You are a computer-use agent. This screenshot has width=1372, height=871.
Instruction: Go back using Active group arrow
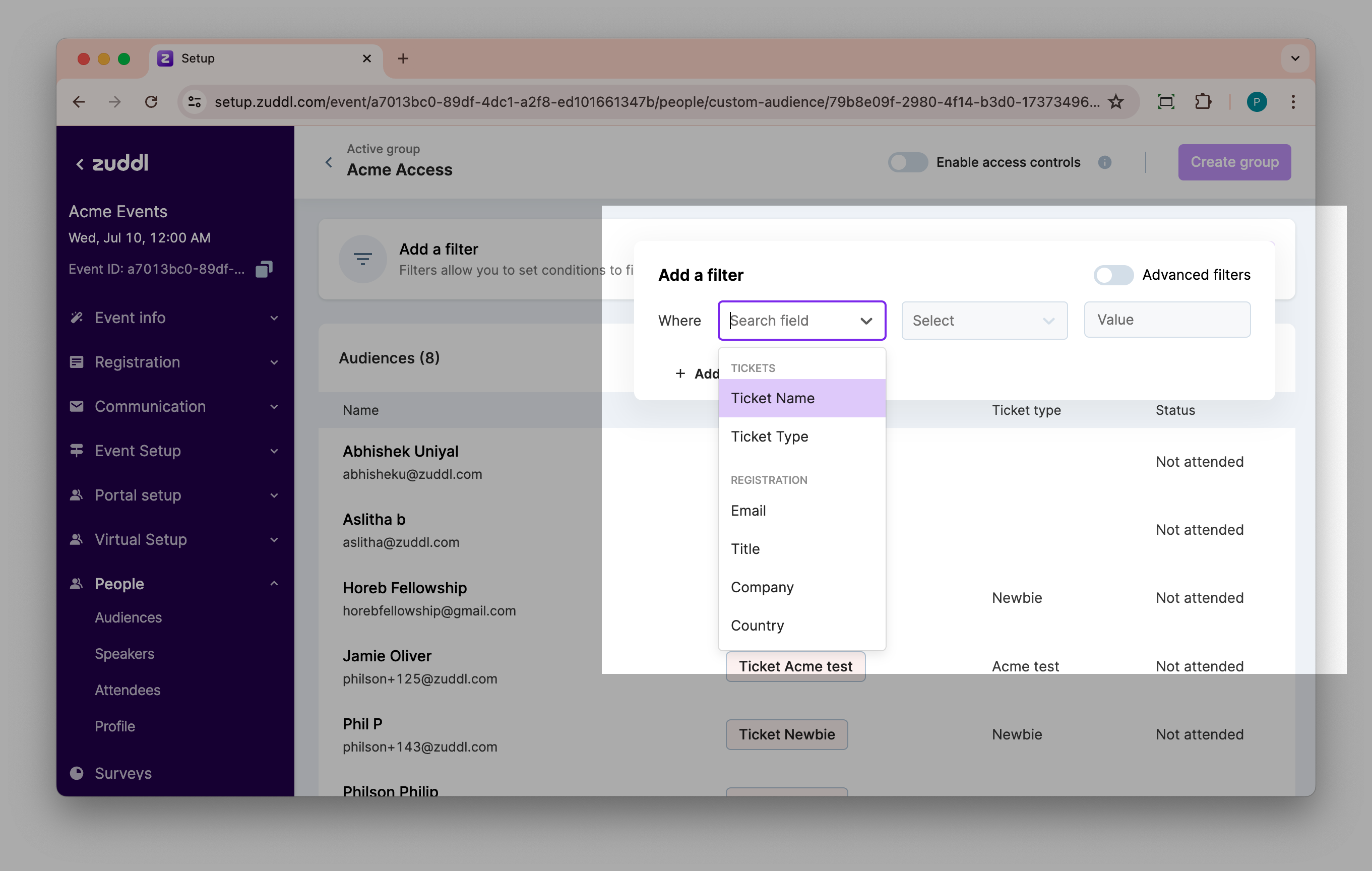(329, 162)
